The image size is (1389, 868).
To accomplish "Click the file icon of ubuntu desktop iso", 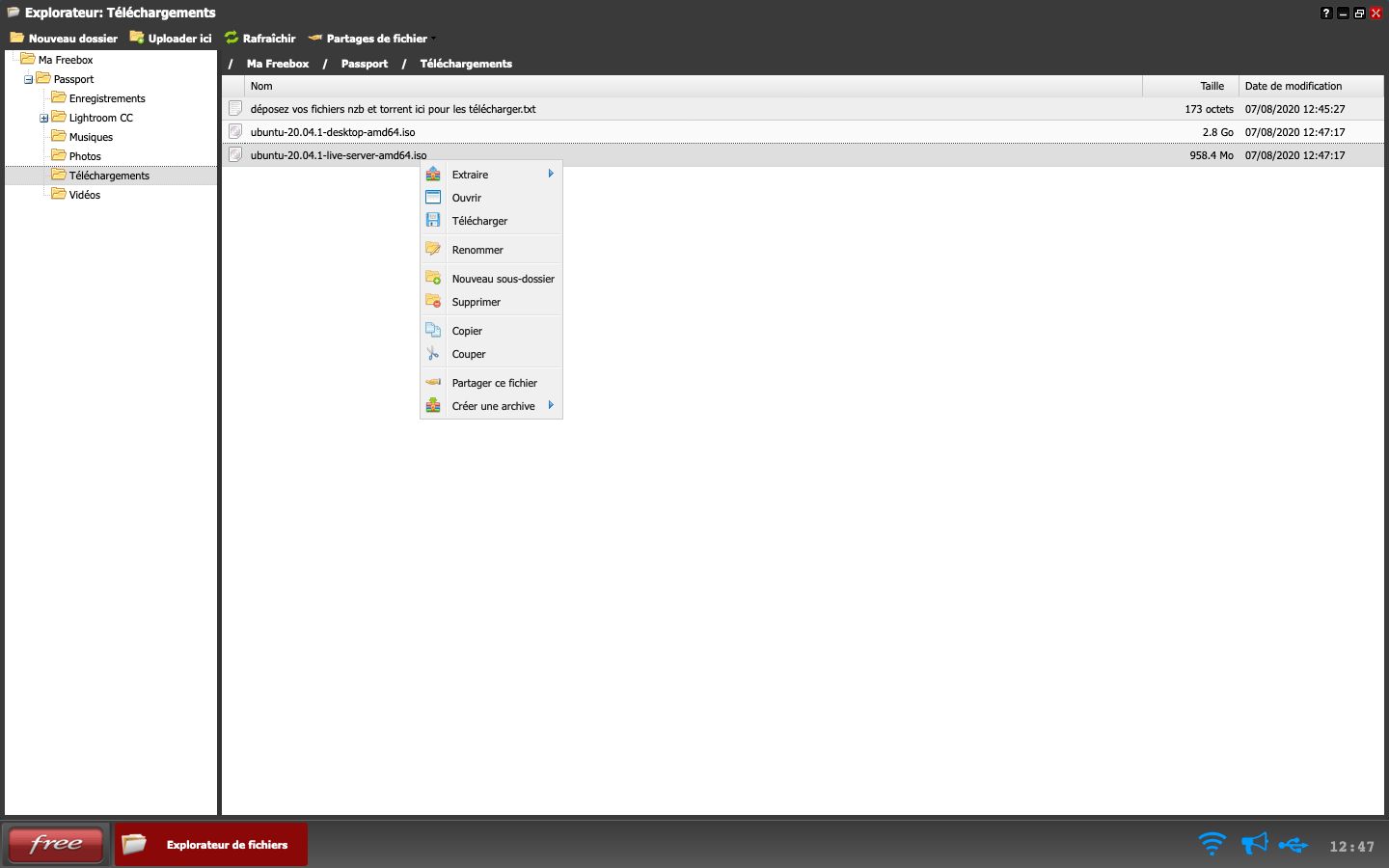I will point(234,131).
